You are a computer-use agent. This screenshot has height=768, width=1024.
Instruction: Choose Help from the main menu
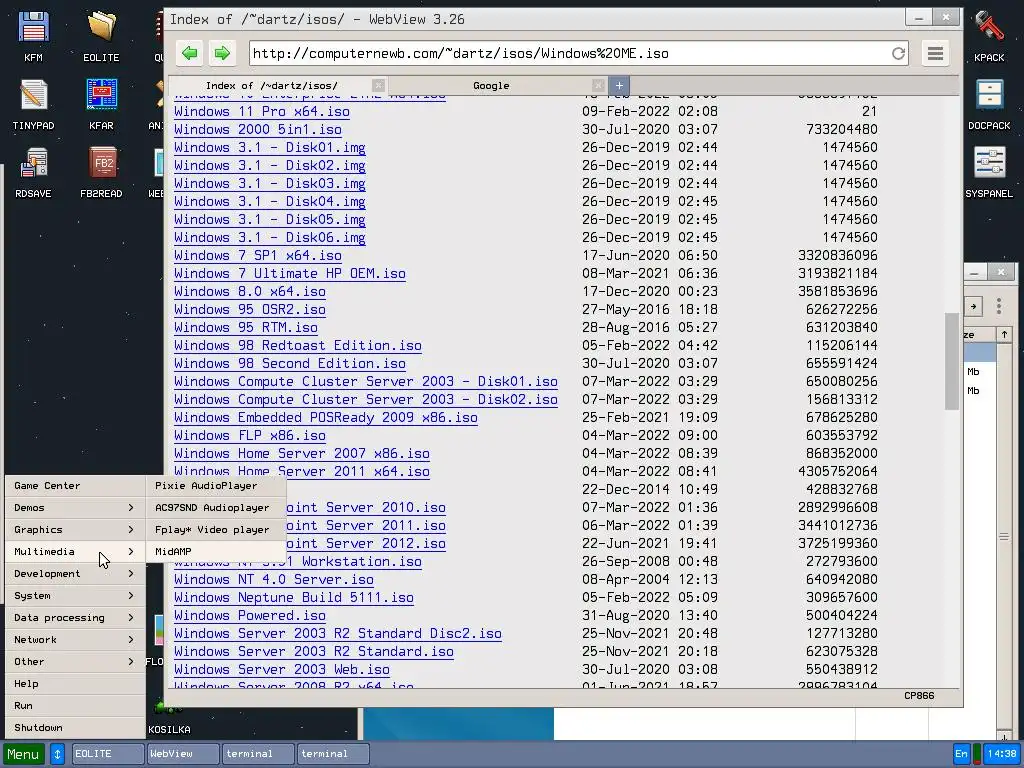pos(74,684)
